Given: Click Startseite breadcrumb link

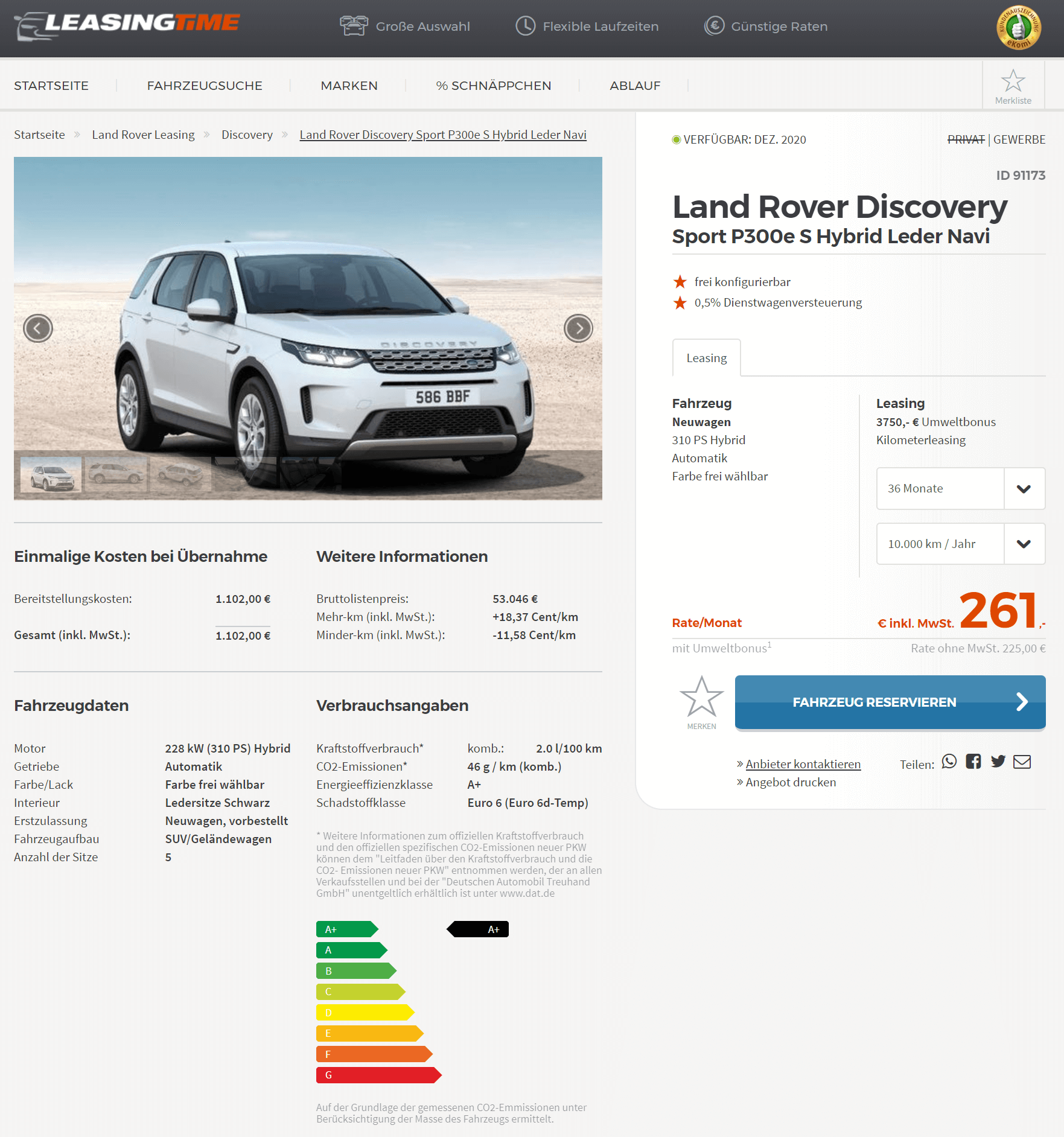Looking at the screenshot, I should (39, 135).
